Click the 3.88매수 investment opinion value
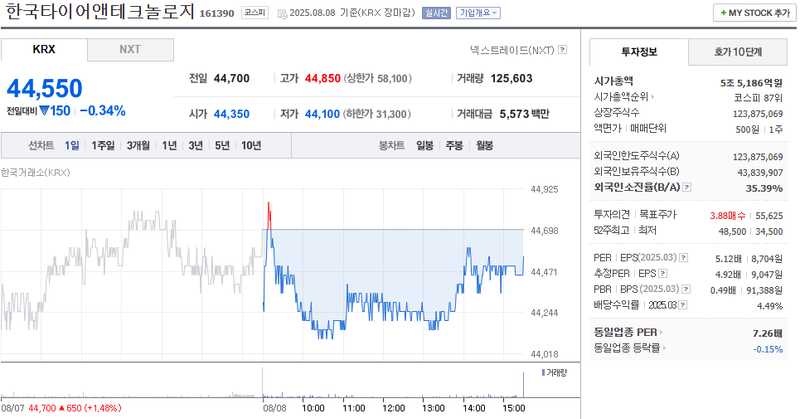Image resolution: width=800 pixels, height=419 pixels. (x=728, y=216)
